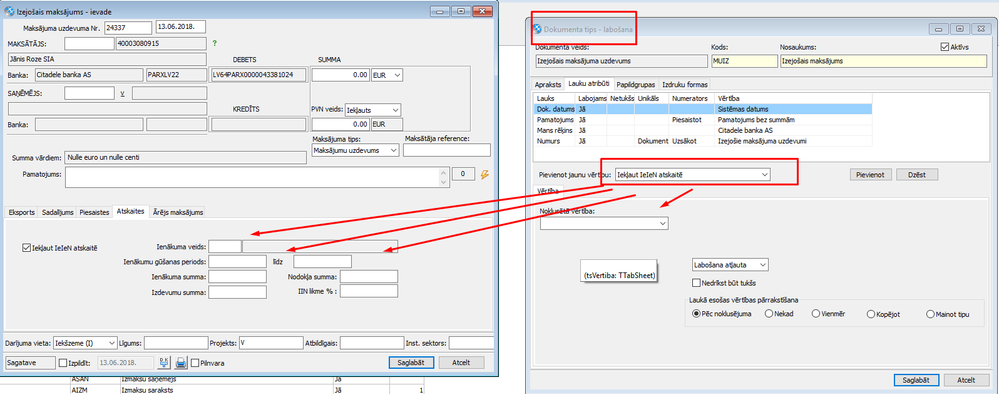Click the Pamatojums scrollbar down arrow
The height and width of the screenshot is (394, 999).
(x=443, y=182)
